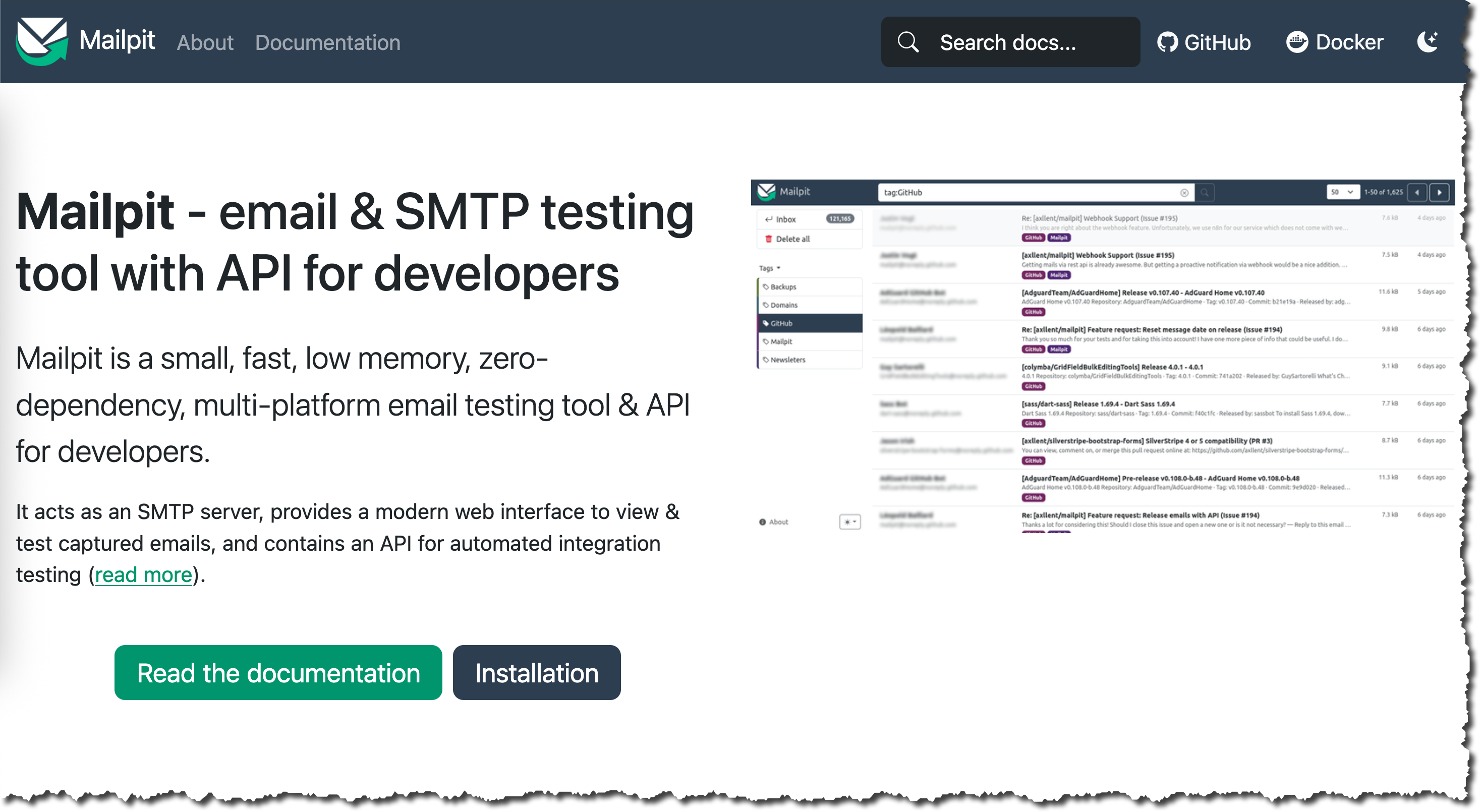This screenshot has width=1481, height=812.
Task: Click Delete all in the preview sidebar
Action: [810, 239]
